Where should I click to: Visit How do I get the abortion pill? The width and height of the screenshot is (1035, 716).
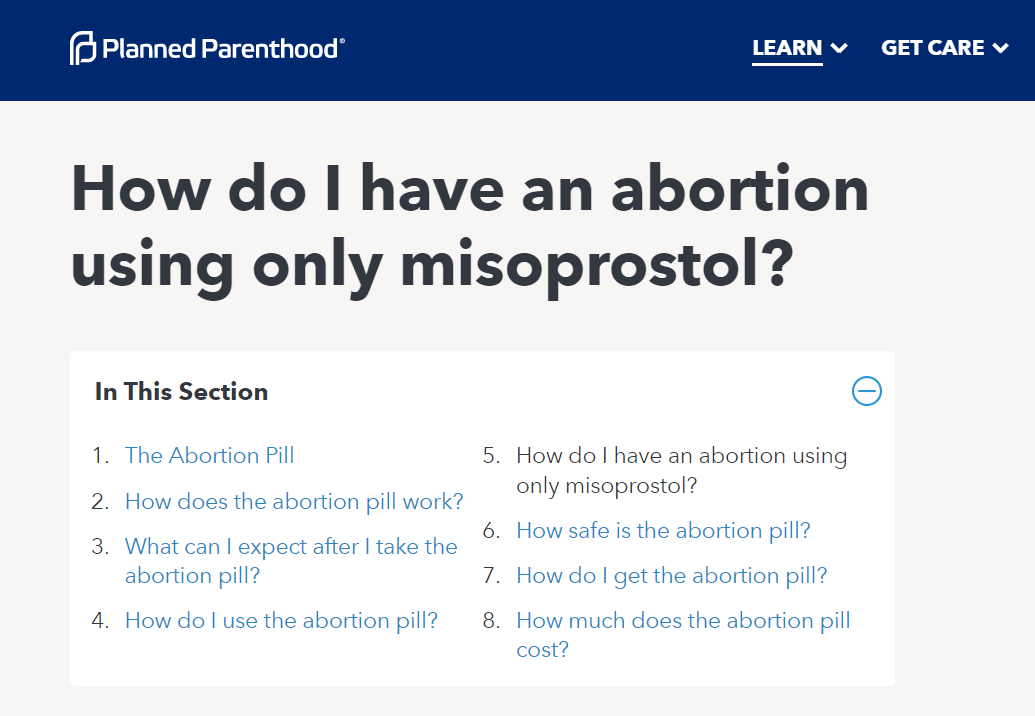coord(671,576)
